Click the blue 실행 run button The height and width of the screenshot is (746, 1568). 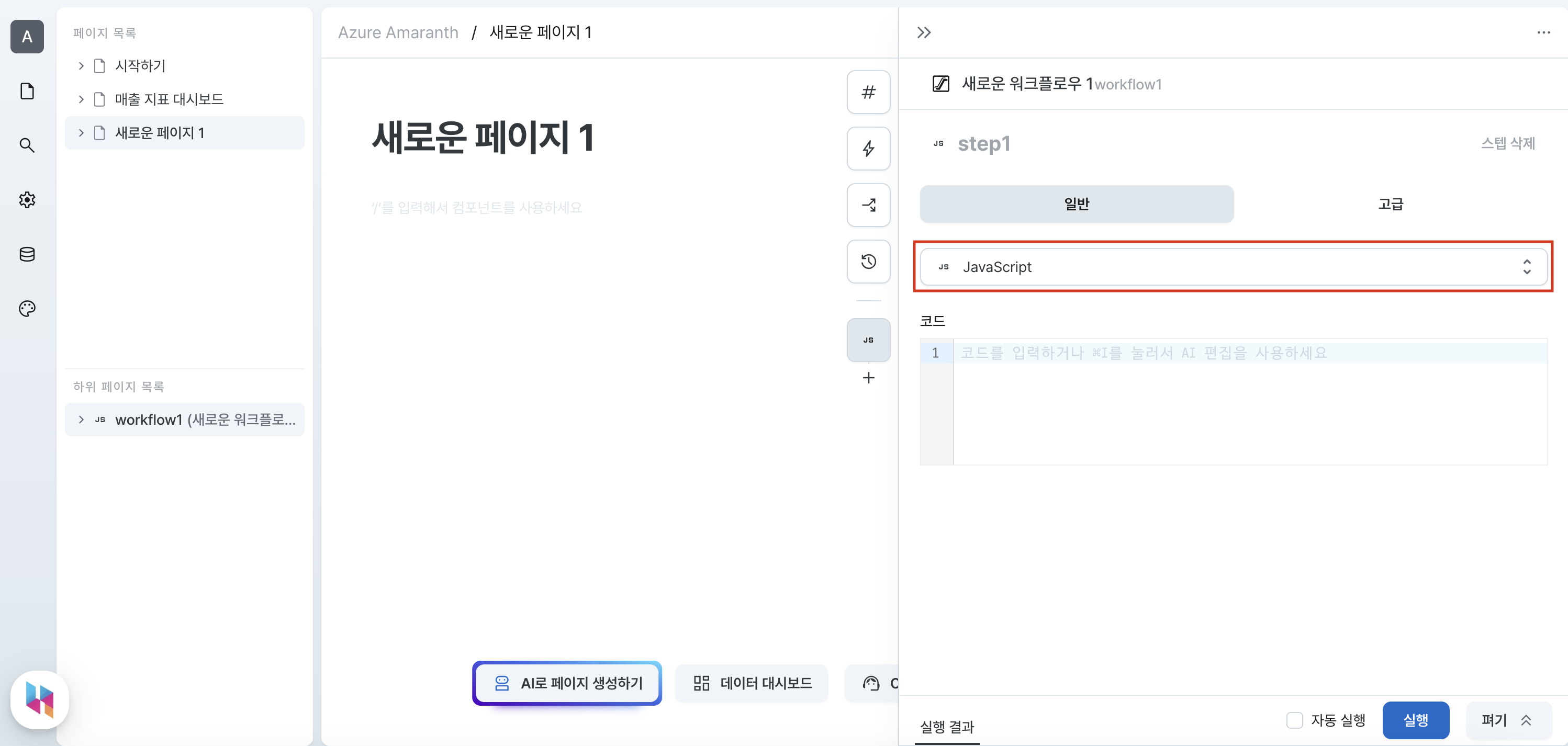(1416, 720)
